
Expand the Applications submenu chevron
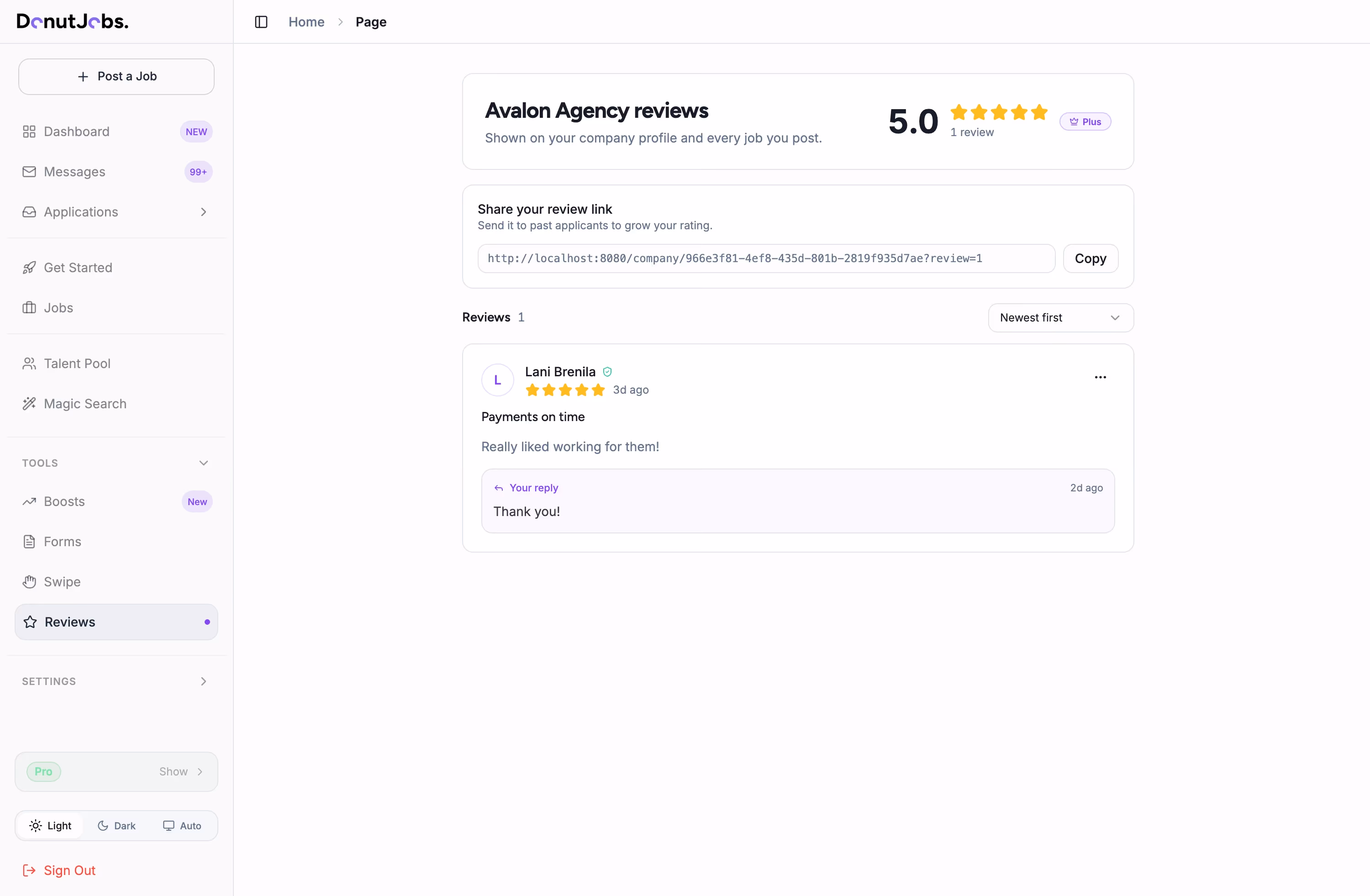pyautogui.click(x=204, y=212)
